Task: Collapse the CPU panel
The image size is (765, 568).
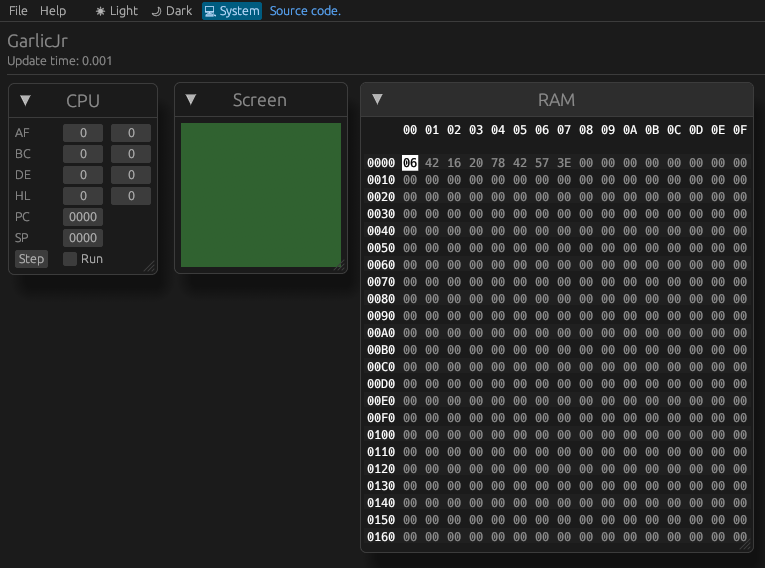Action: (x=25, y=101)
